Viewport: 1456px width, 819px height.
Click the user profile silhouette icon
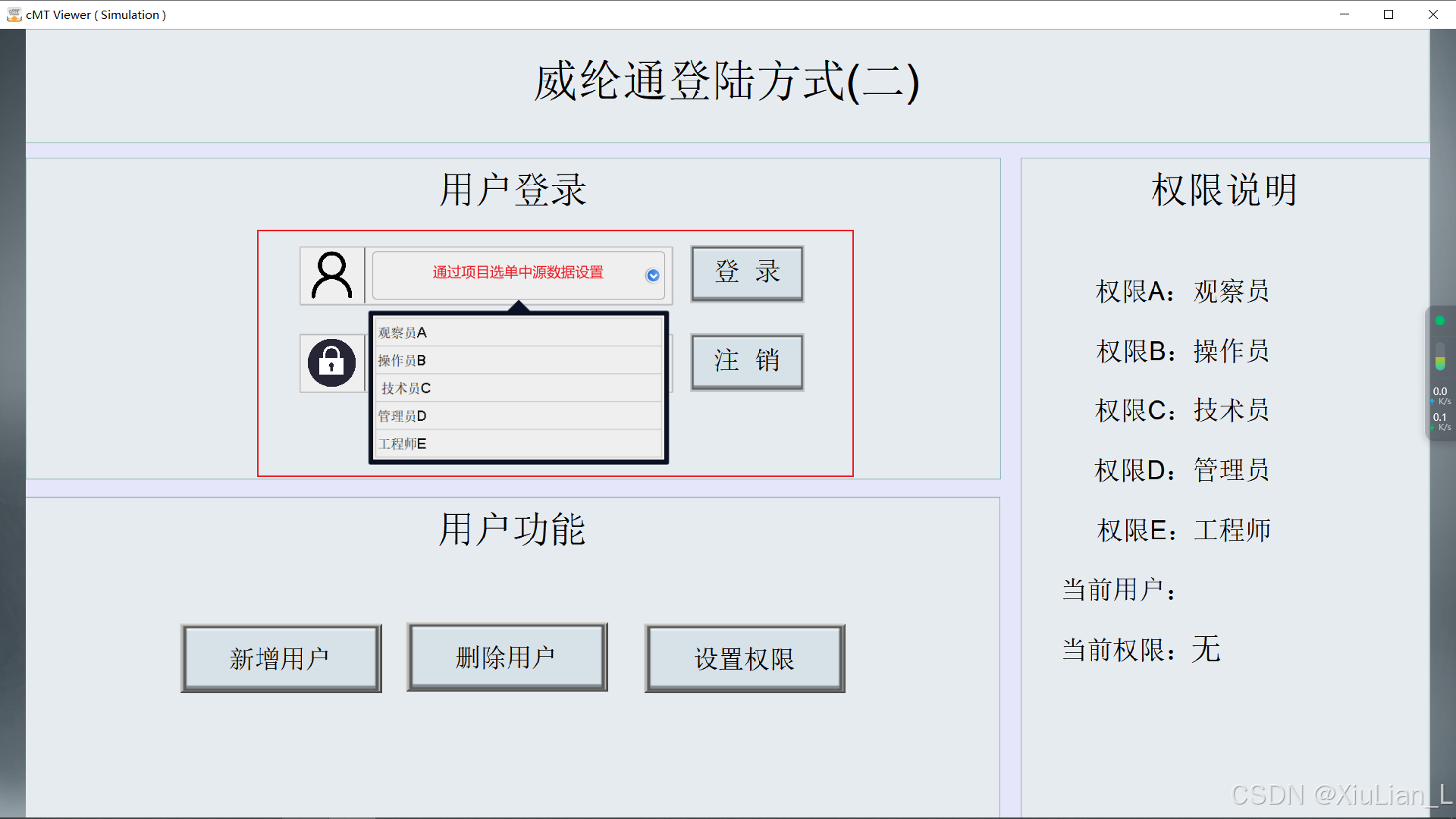point(332,275)
